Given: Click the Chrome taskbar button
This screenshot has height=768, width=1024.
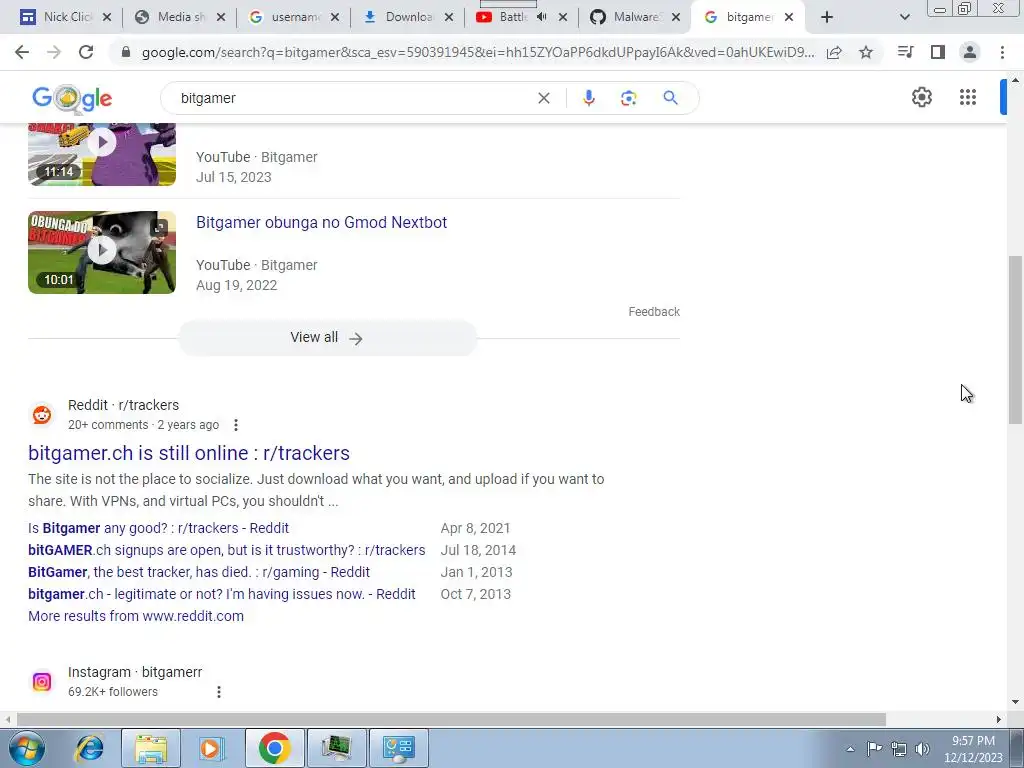Looking at the screenshot, I should [x=274, y=748].
